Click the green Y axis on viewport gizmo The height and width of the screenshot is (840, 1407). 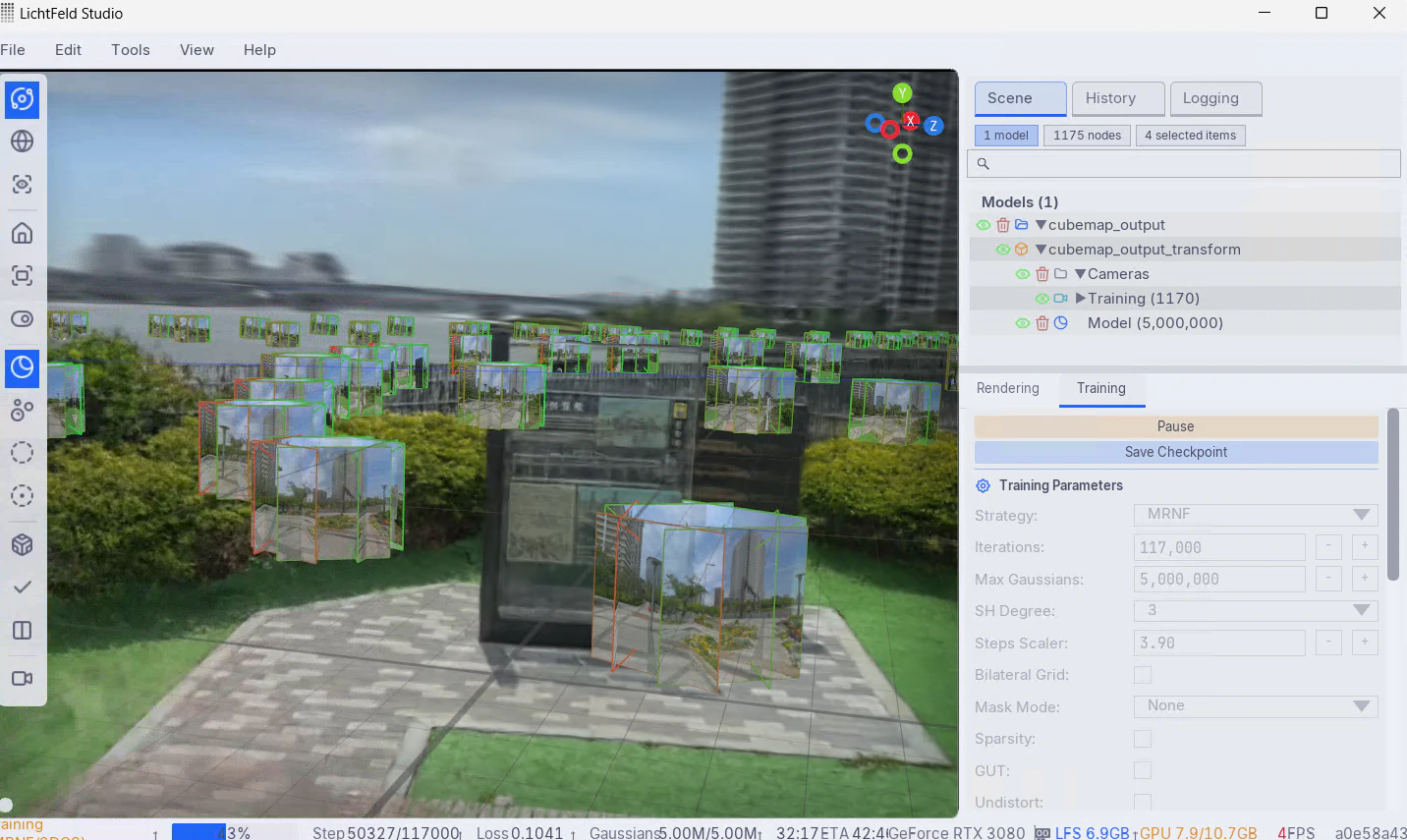coord(902,93)
